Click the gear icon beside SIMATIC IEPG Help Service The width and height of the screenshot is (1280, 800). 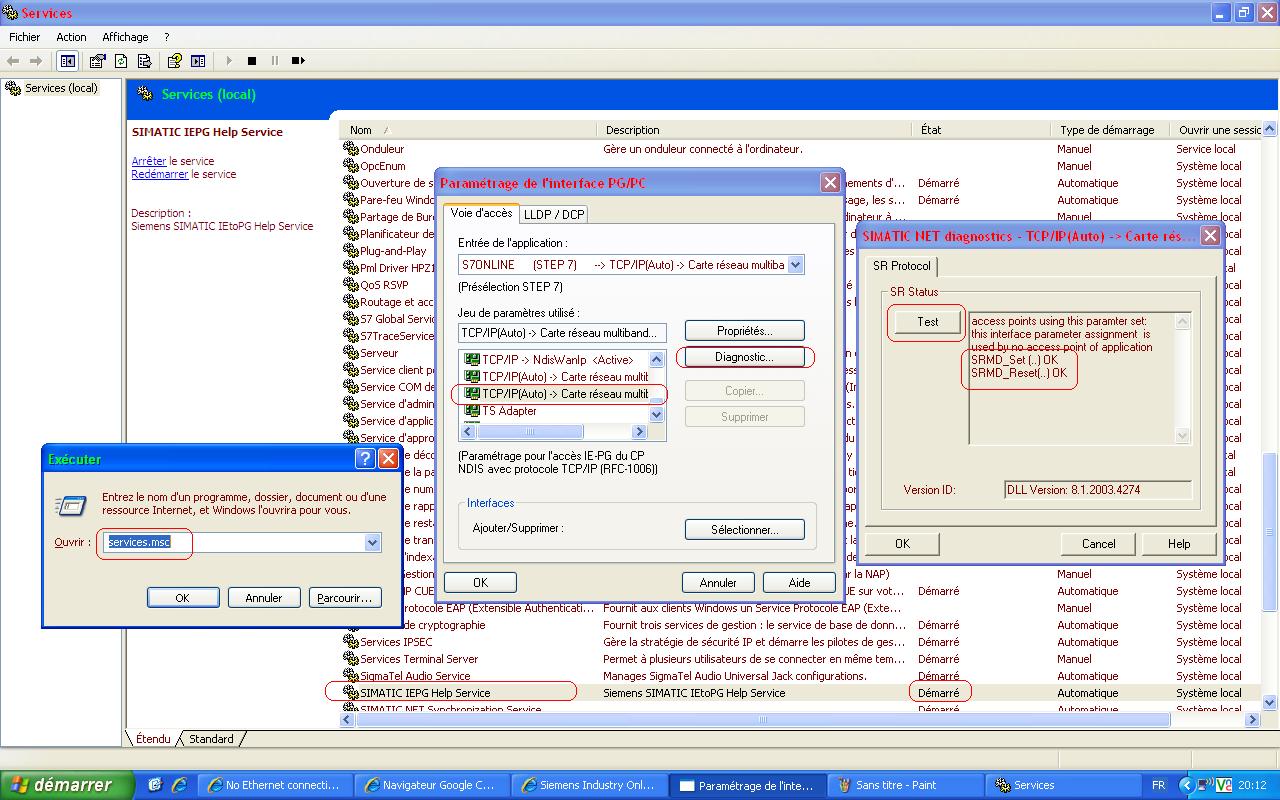(350, 693)
